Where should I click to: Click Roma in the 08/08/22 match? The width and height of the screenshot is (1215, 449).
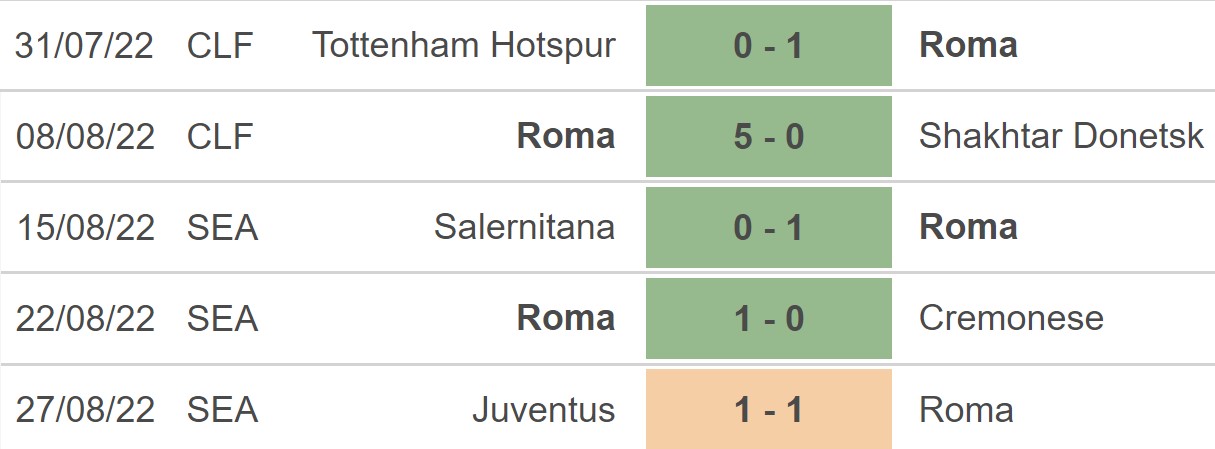[565, 137]
